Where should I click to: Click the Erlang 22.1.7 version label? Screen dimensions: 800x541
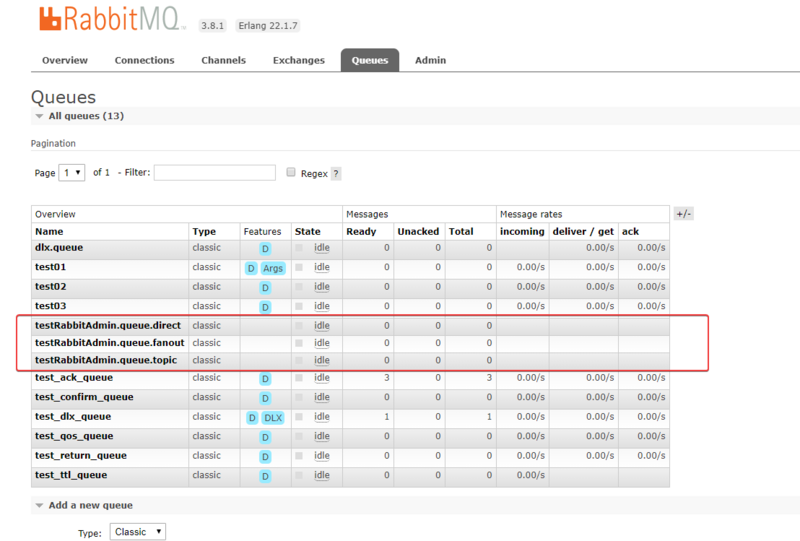click(268, 26)
